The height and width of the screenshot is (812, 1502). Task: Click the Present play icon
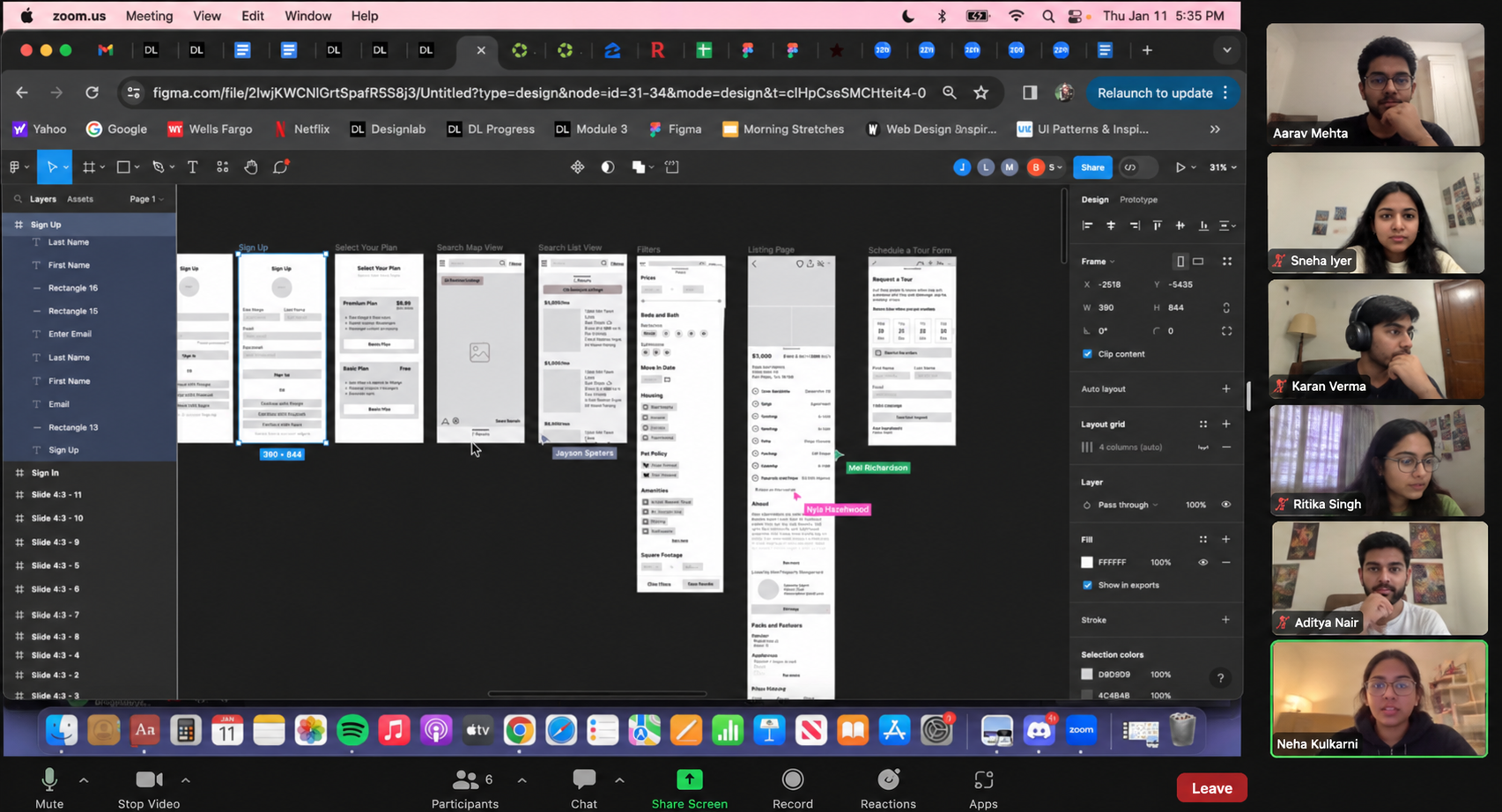pos(1180,167)
